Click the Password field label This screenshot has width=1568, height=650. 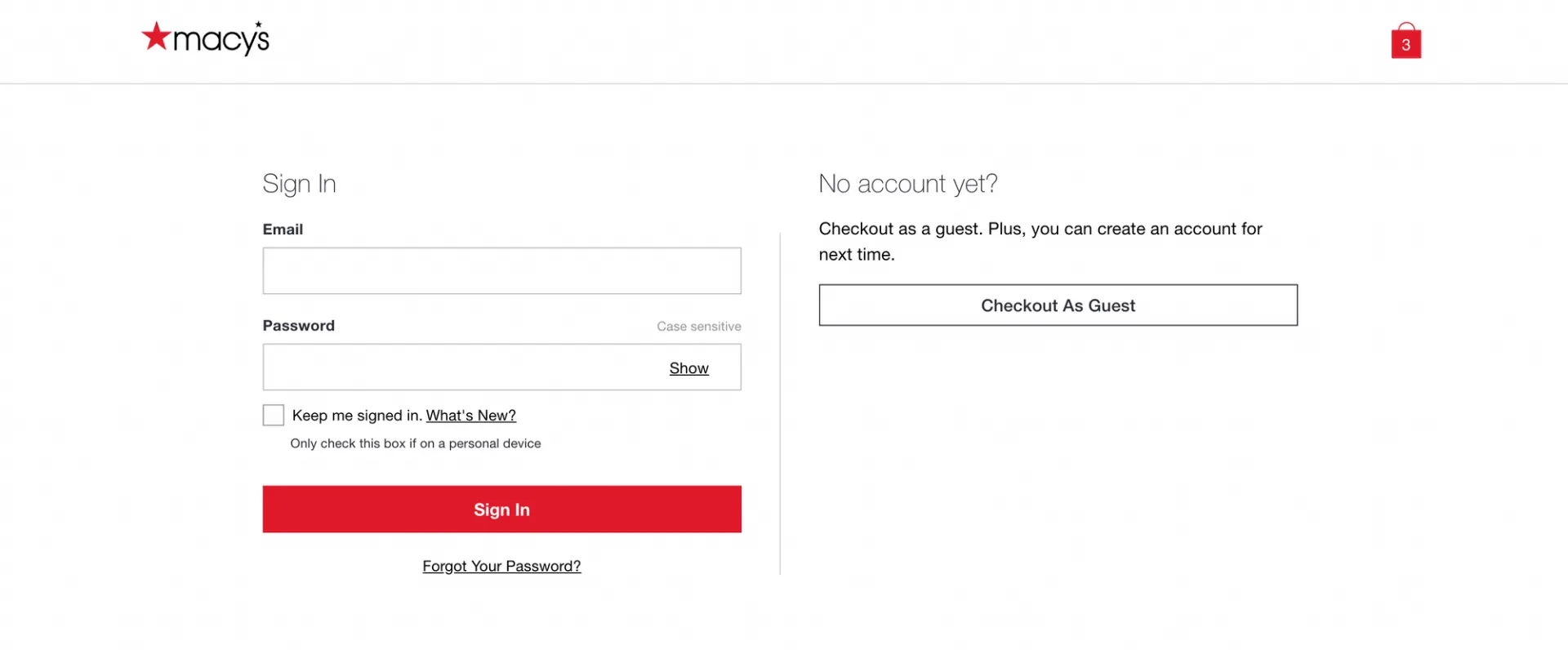[x=298, y=325]
